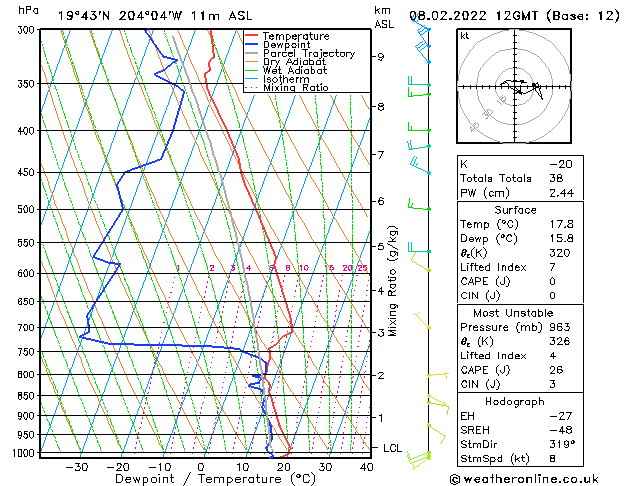Click the Most Unstable theta-e value '326'
629x486 pixels.
coord(560,341)
